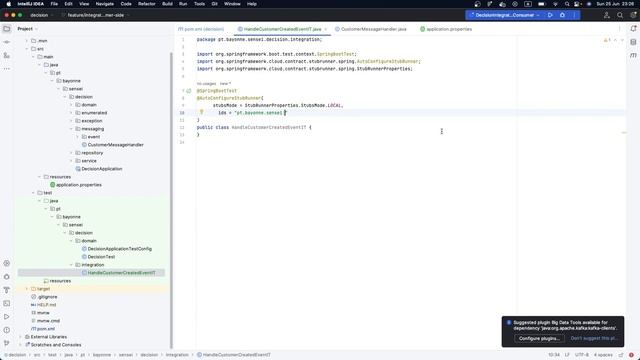The width and height of the screenshot is (640, 360).
Task: Click UTF-8 encoding in status bar
Action: point(582,355)
